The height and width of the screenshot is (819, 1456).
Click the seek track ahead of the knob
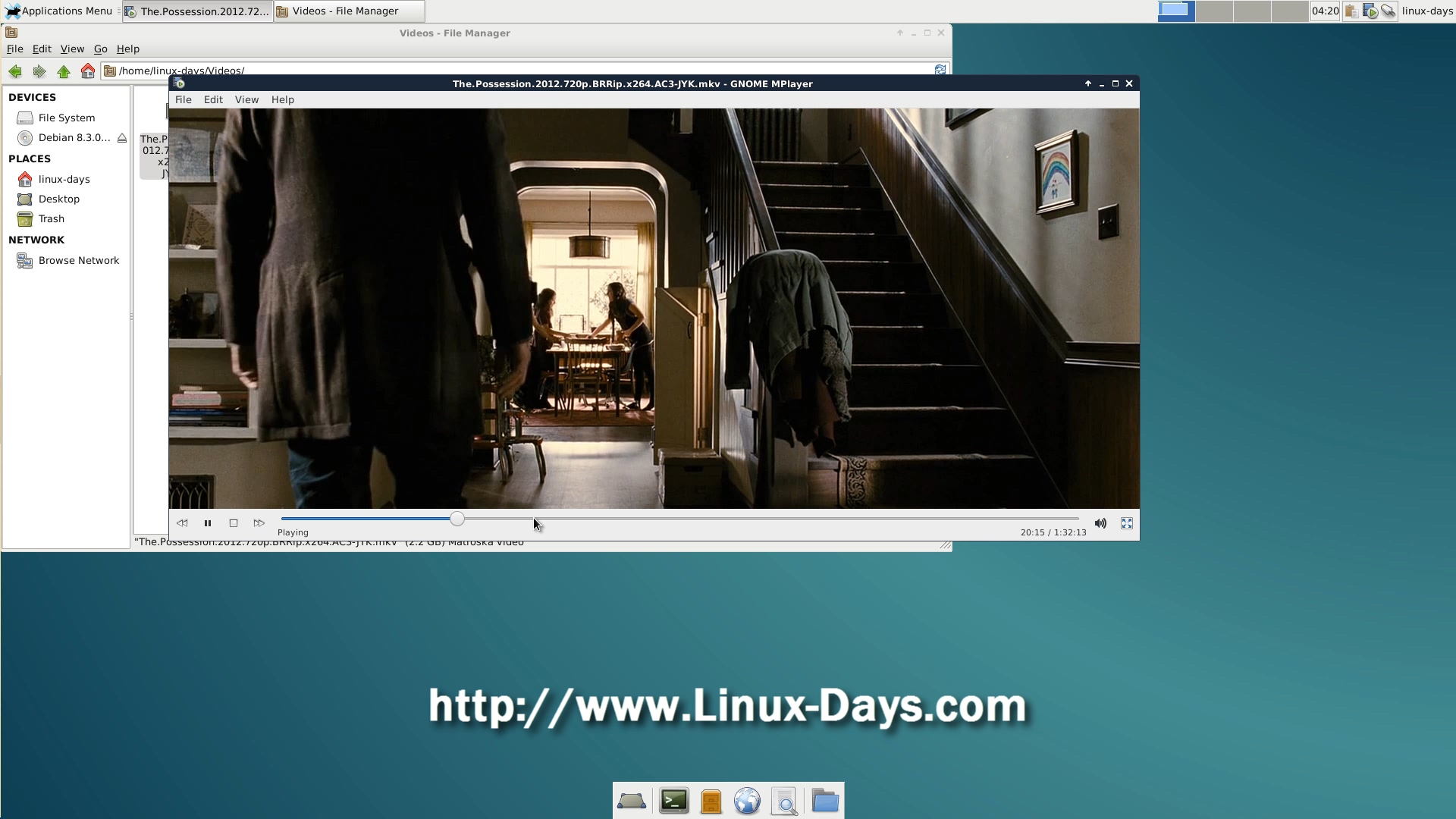tap(771, 519)
